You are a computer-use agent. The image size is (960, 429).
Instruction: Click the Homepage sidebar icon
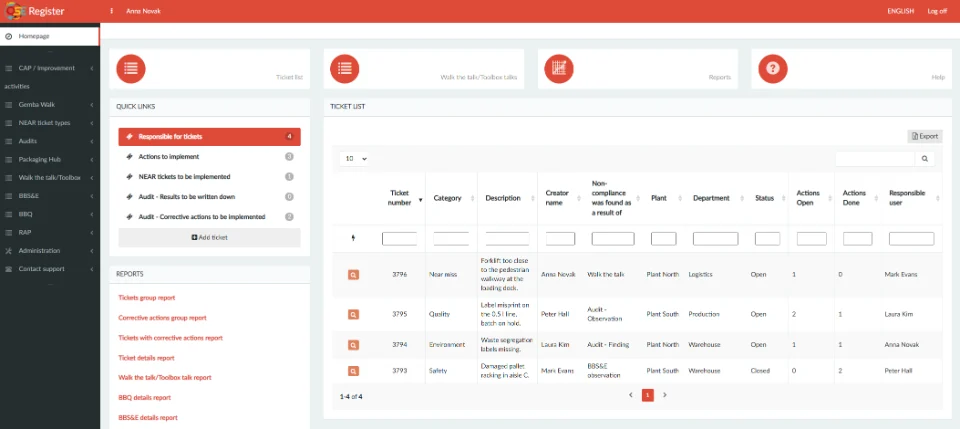pos(9,36)
